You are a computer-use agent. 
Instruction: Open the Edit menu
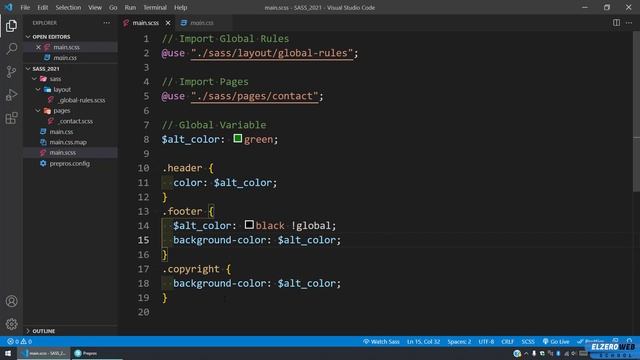[x=42, y=7]
